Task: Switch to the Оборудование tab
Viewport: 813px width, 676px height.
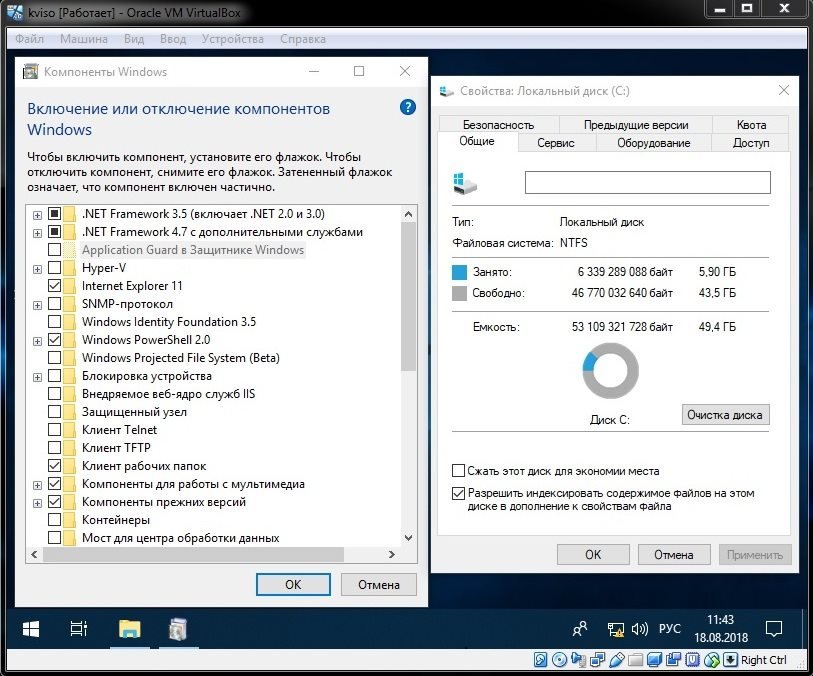Action: tap(653, 143)
